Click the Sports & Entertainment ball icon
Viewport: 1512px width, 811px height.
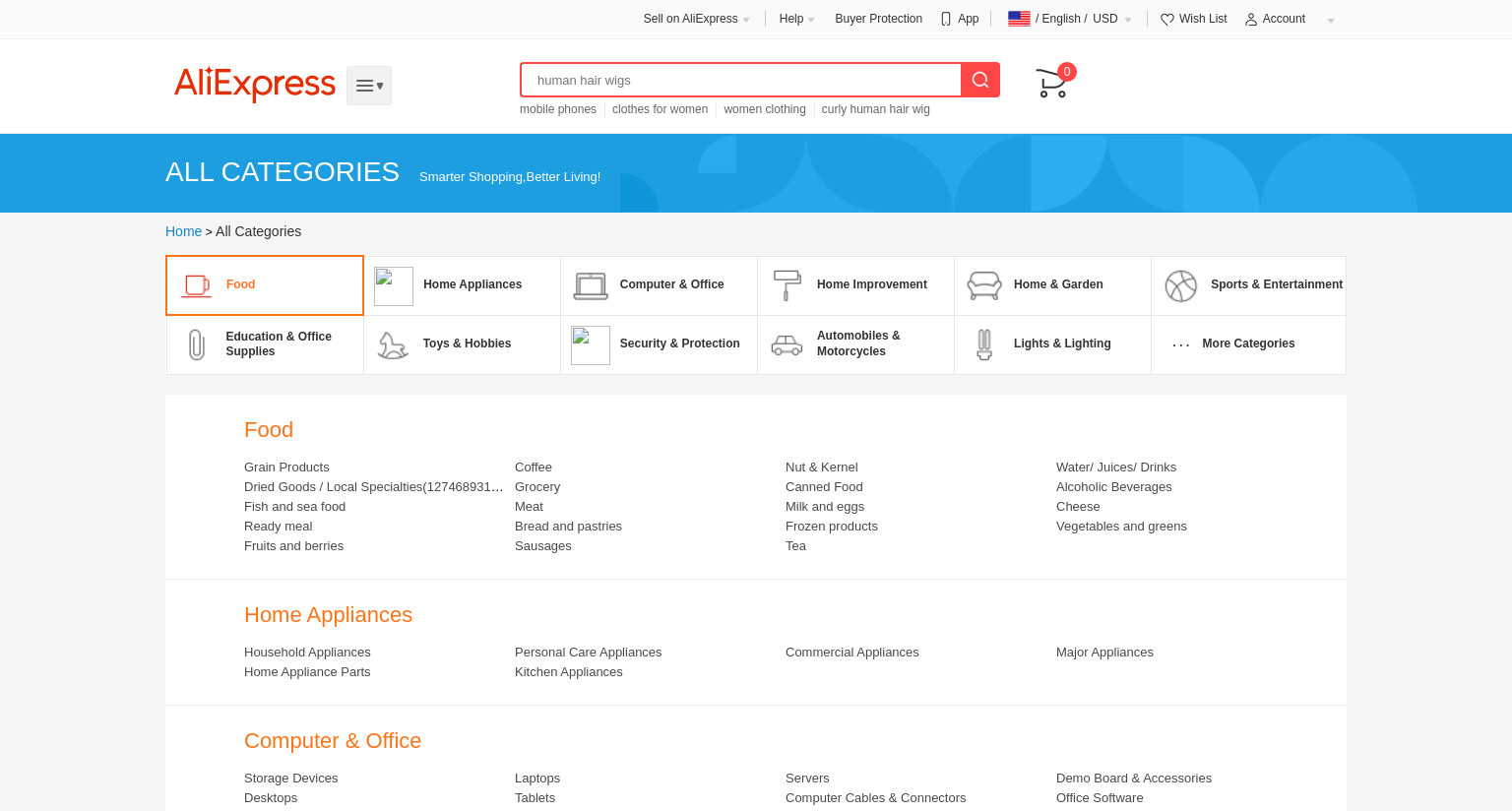coord(1181,286)
